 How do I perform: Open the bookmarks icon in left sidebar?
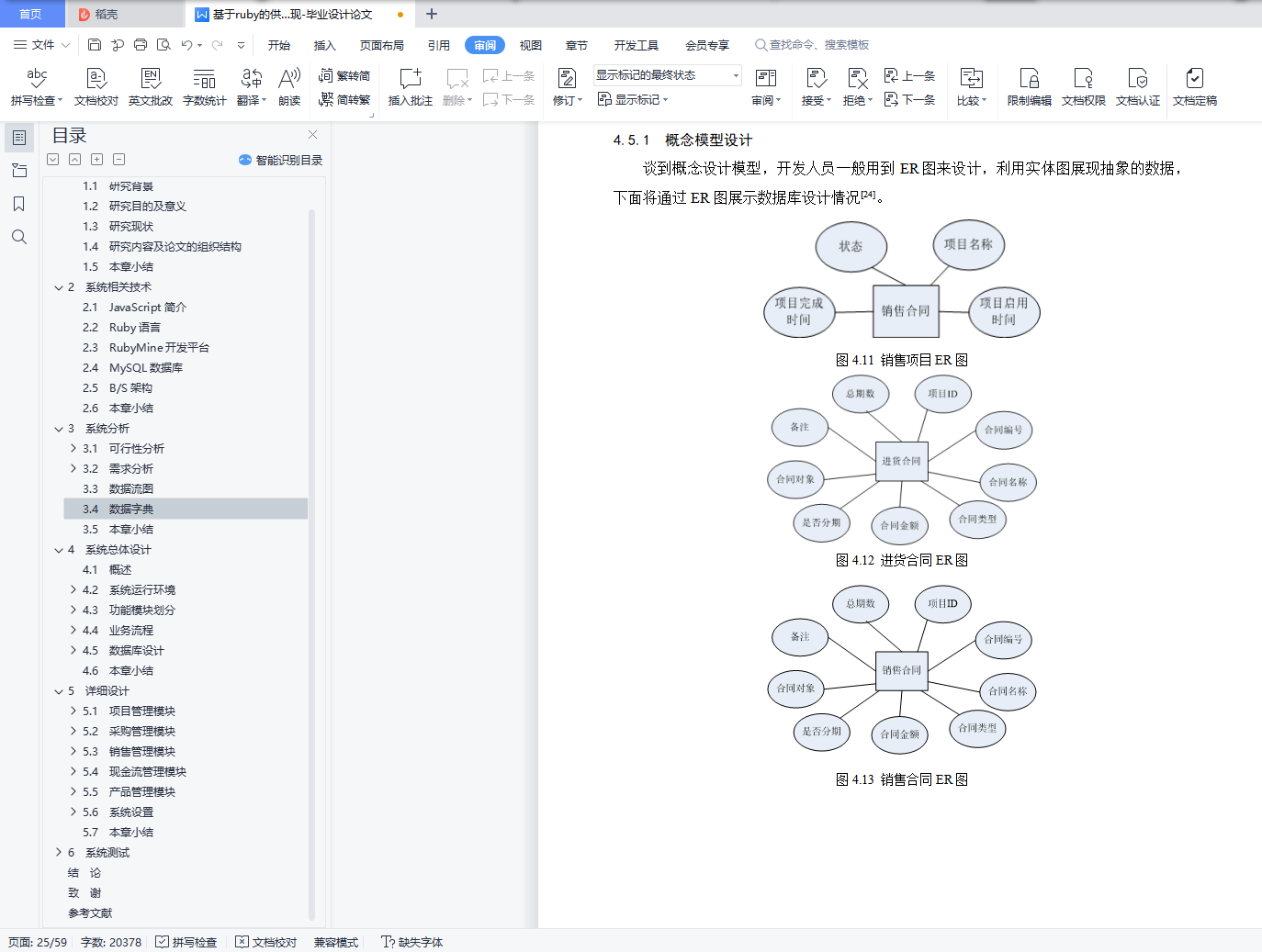[x=18, y=204]
